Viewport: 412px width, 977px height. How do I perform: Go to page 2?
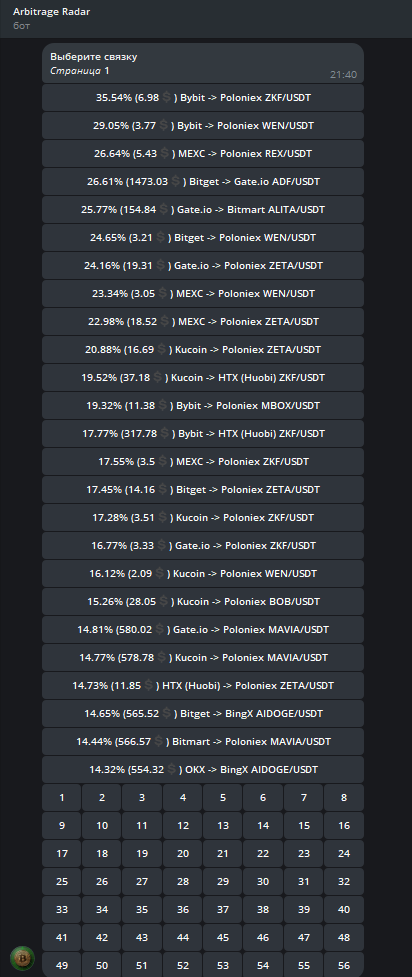102,798
